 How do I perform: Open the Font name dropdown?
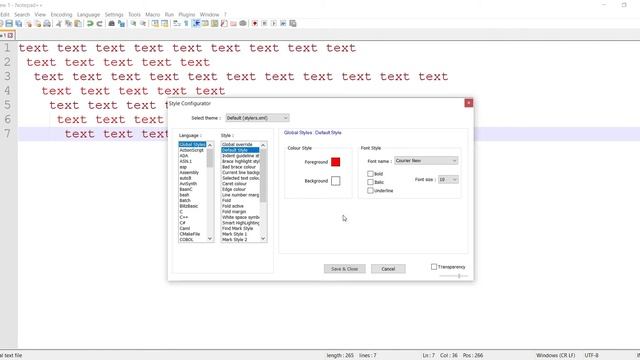coord(426,161)
